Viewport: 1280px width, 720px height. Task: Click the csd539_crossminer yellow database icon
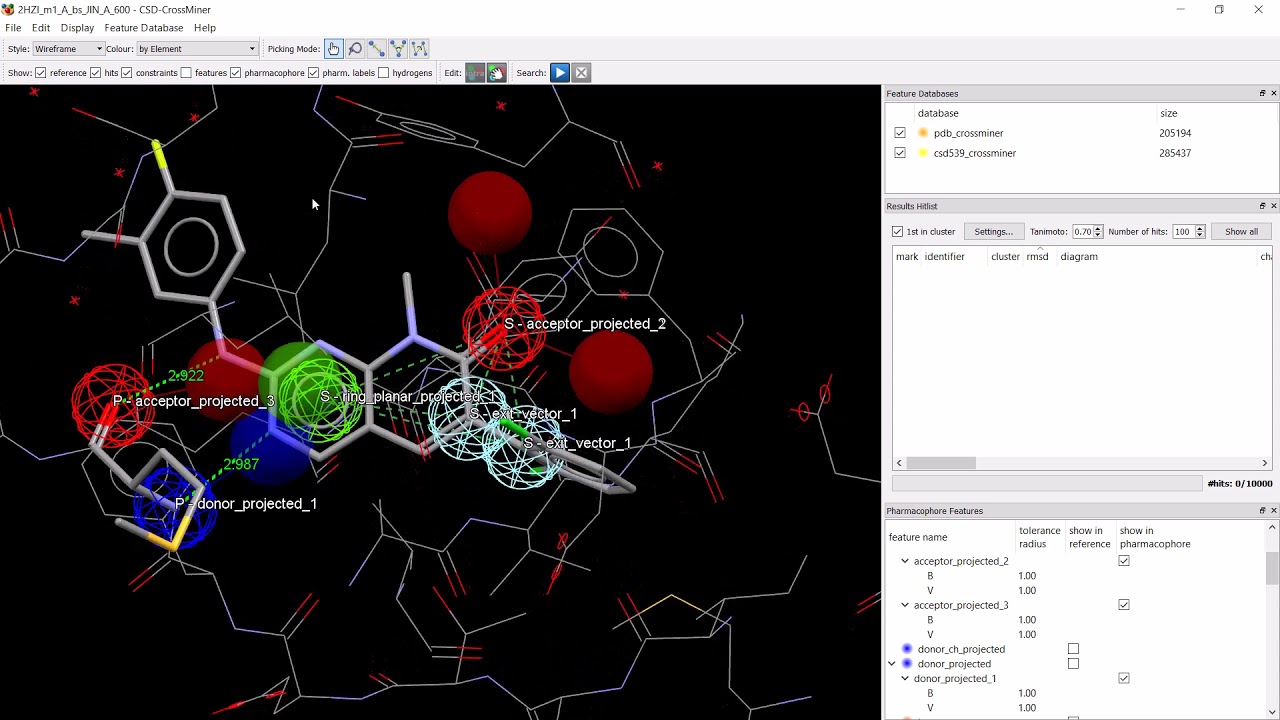click(923, 153)
